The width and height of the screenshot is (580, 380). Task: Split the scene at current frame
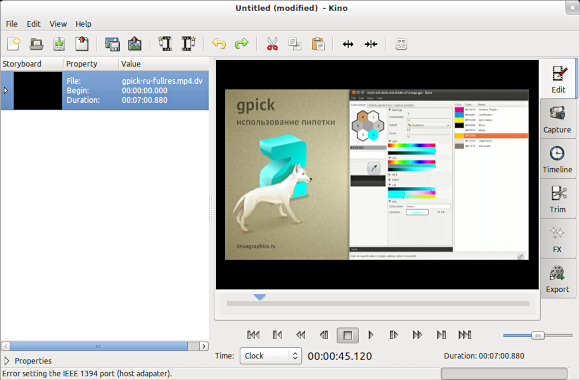tap(348, 44)
